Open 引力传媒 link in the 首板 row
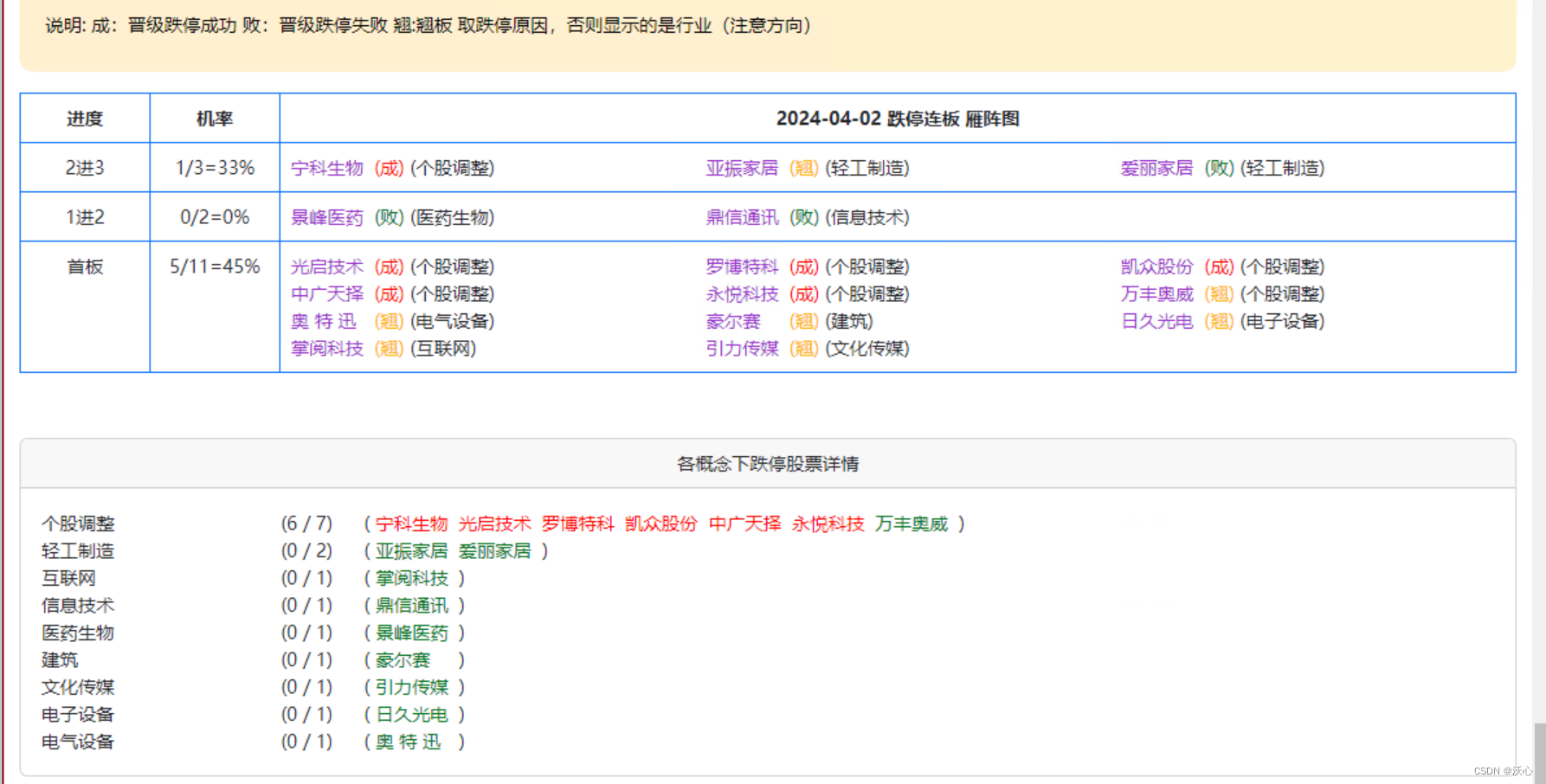 tap(742, 349)
